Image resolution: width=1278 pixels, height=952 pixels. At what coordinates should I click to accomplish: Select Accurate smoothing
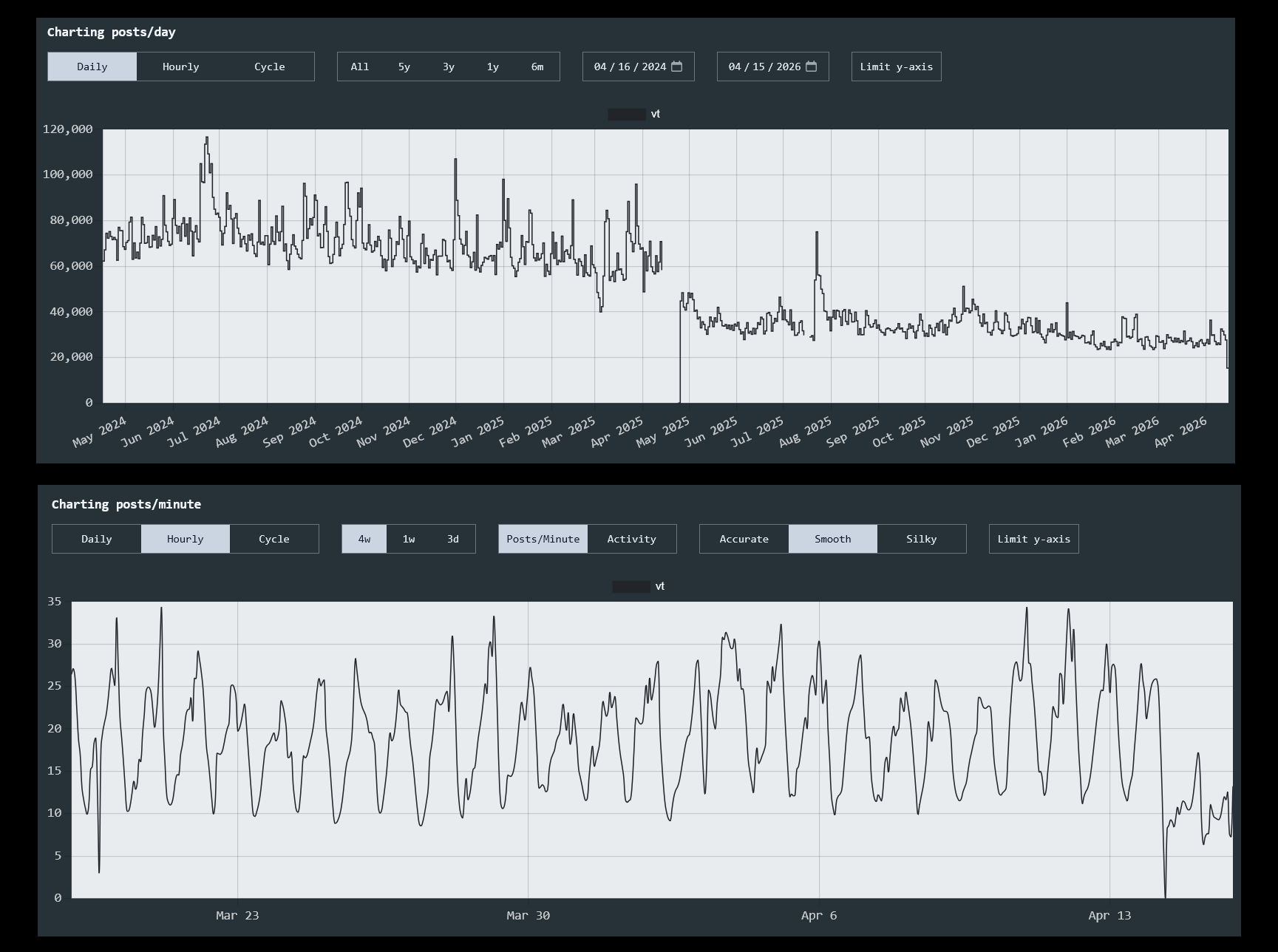744,539
